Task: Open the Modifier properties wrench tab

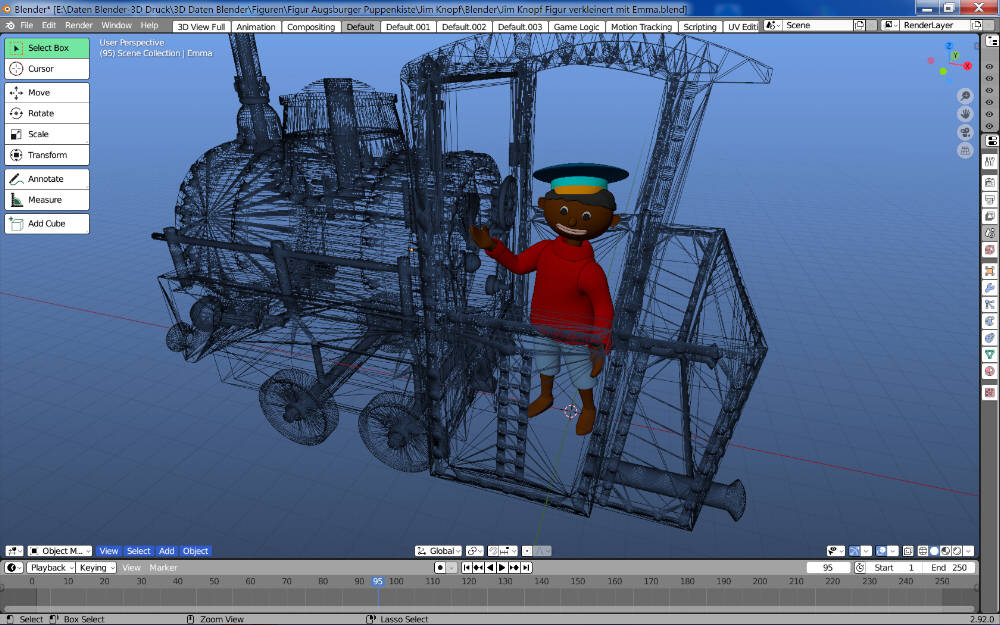Action: click(990, 288)
